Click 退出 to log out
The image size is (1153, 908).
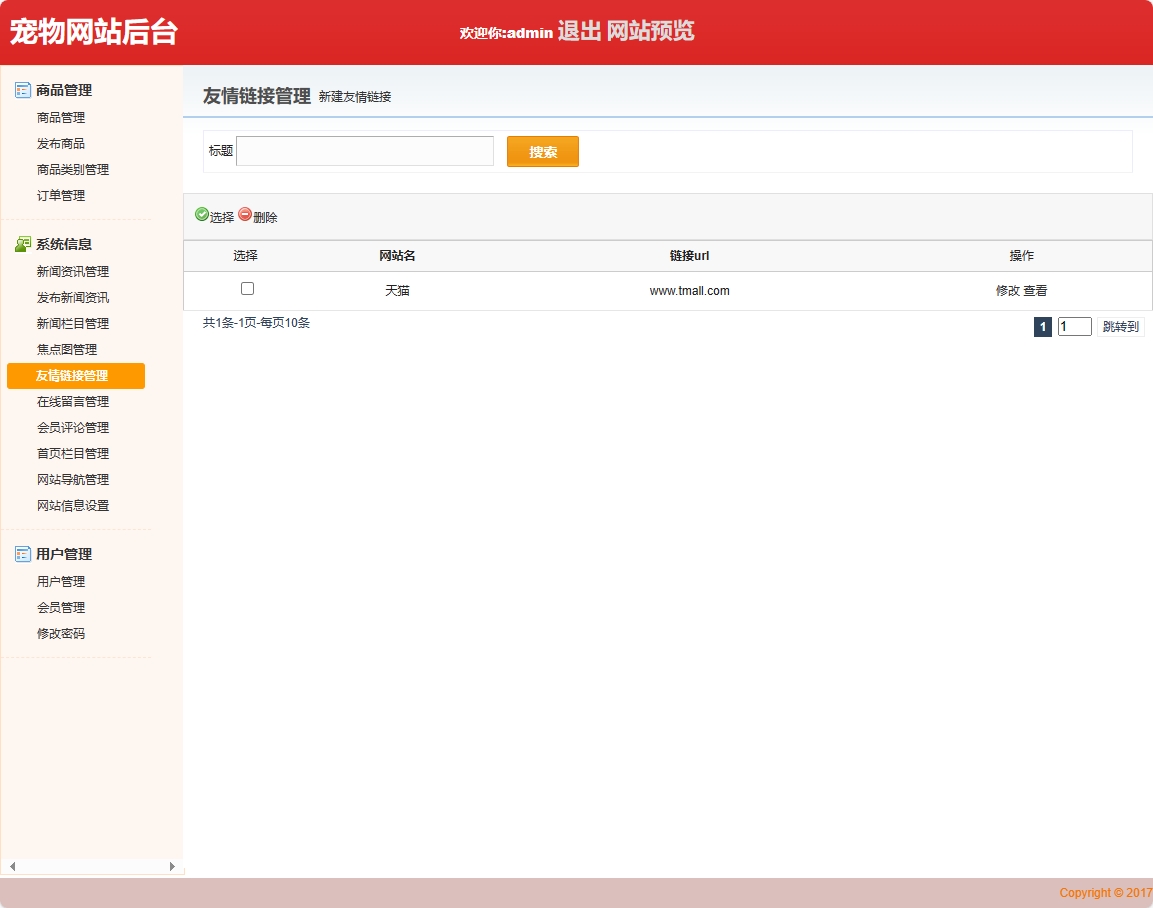tap(579, 31)
